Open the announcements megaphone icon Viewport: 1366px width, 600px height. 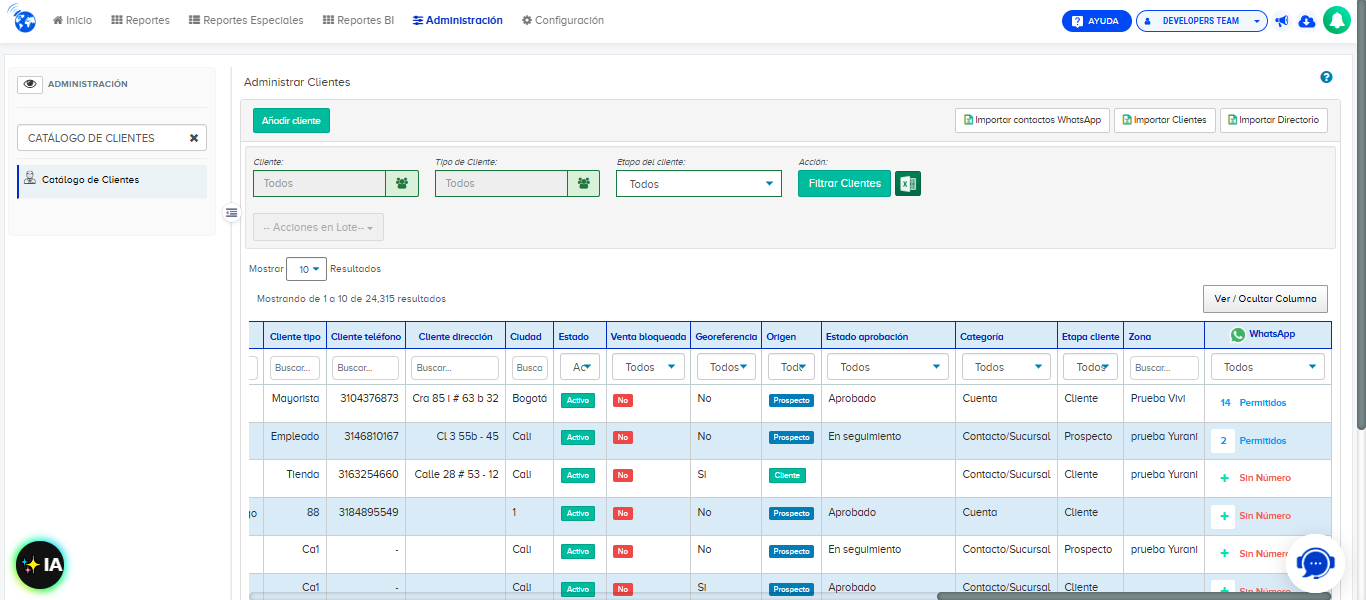tap(1282, 21)
